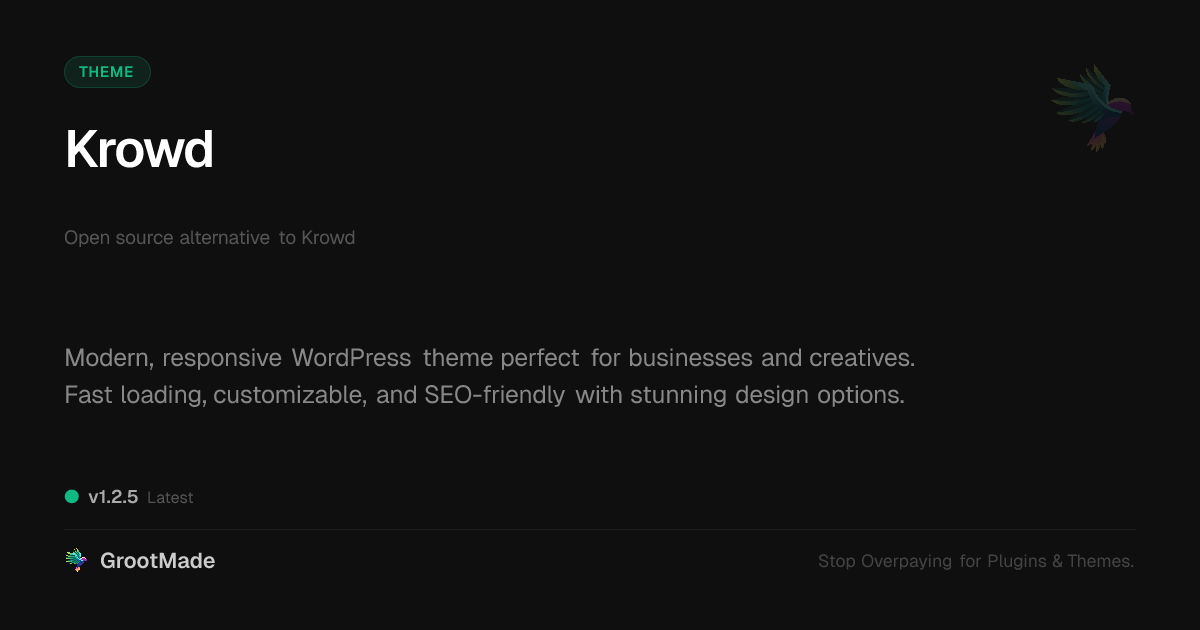1200x630 pixels.
Task: Click the word SEO-friendly in the description
Action: [x=494, y=395]
